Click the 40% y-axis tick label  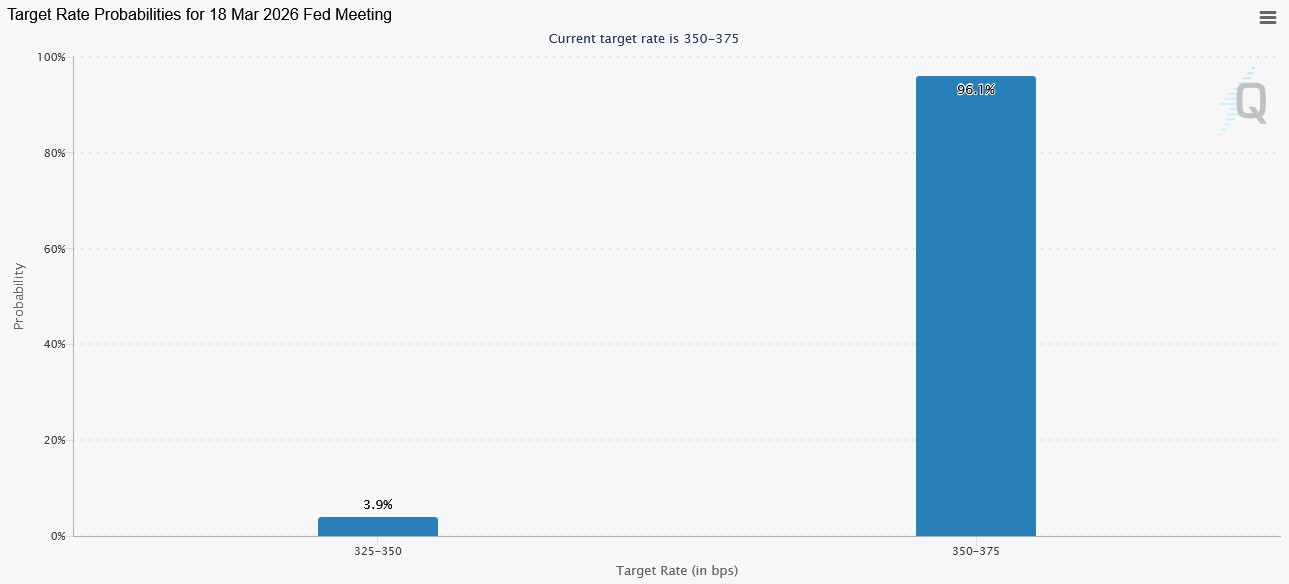(x=54, y=344)
